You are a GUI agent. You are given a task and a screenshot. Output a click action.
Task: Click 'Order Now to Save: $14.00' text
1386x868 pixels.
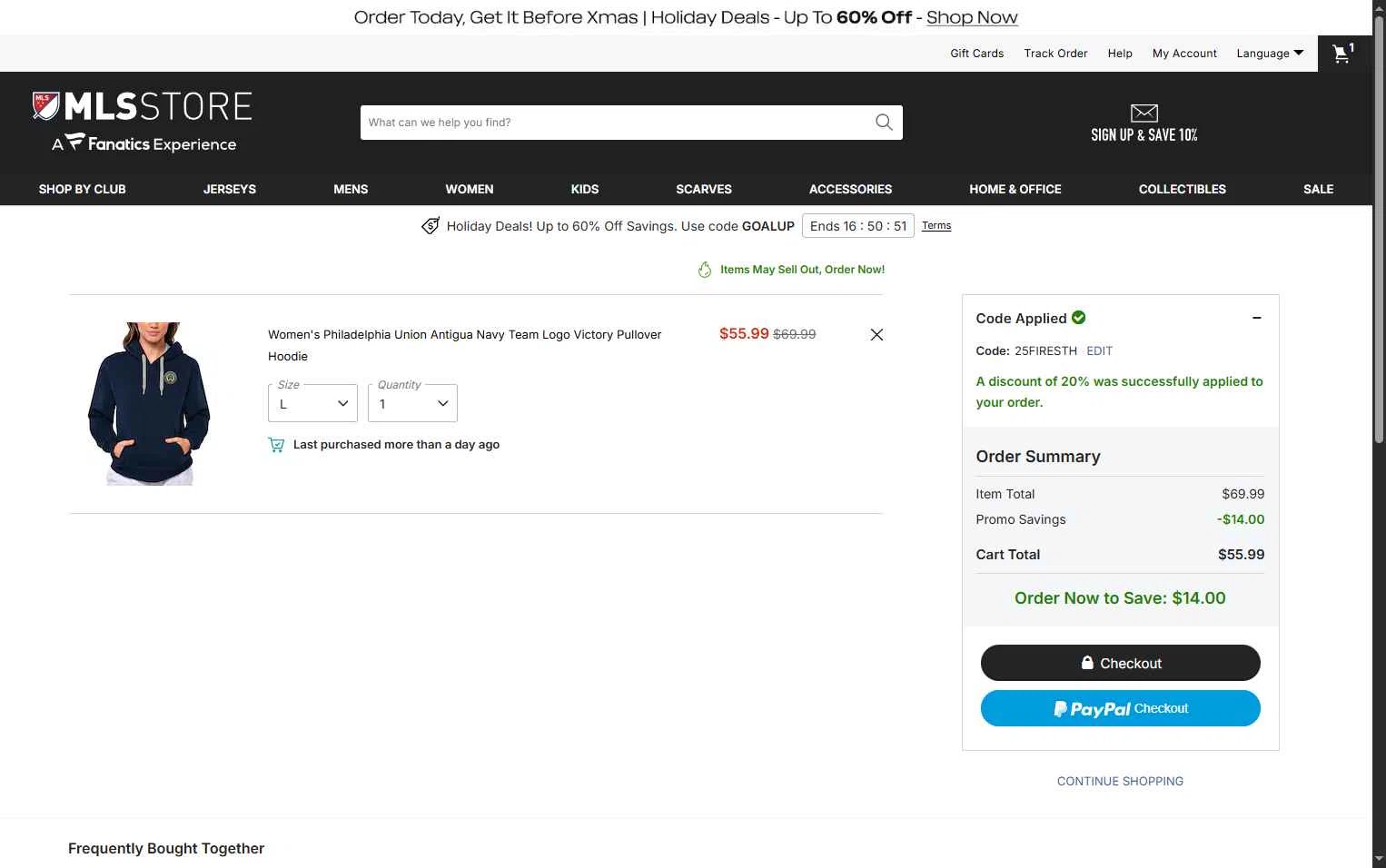[x=1120, y=598]
